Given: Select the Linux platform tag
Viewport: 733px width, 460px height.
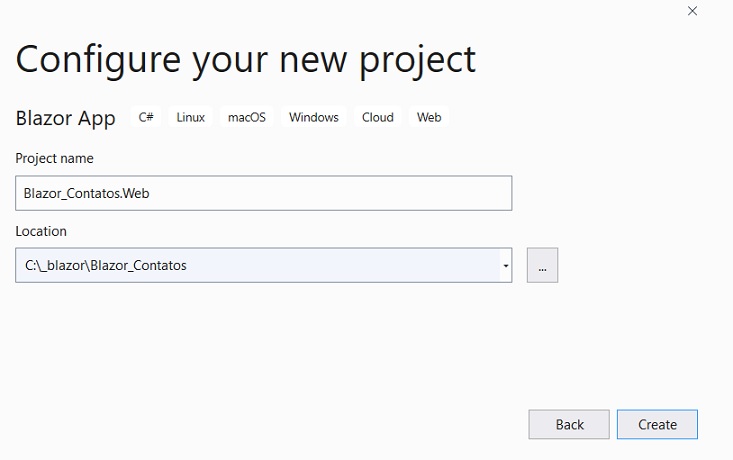Looking at the screenshot, I should (x=191, y=117).
